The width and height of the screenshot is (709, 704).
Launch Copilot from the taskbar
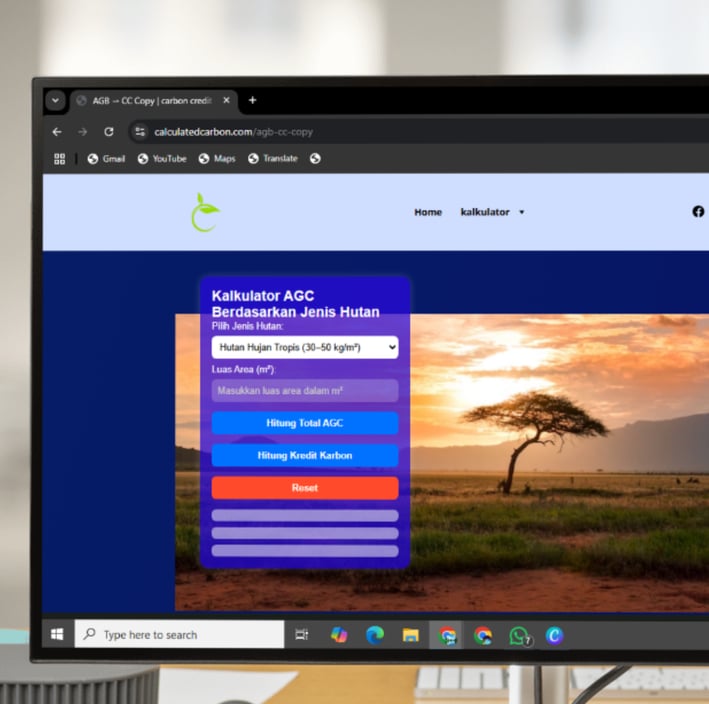339,635
